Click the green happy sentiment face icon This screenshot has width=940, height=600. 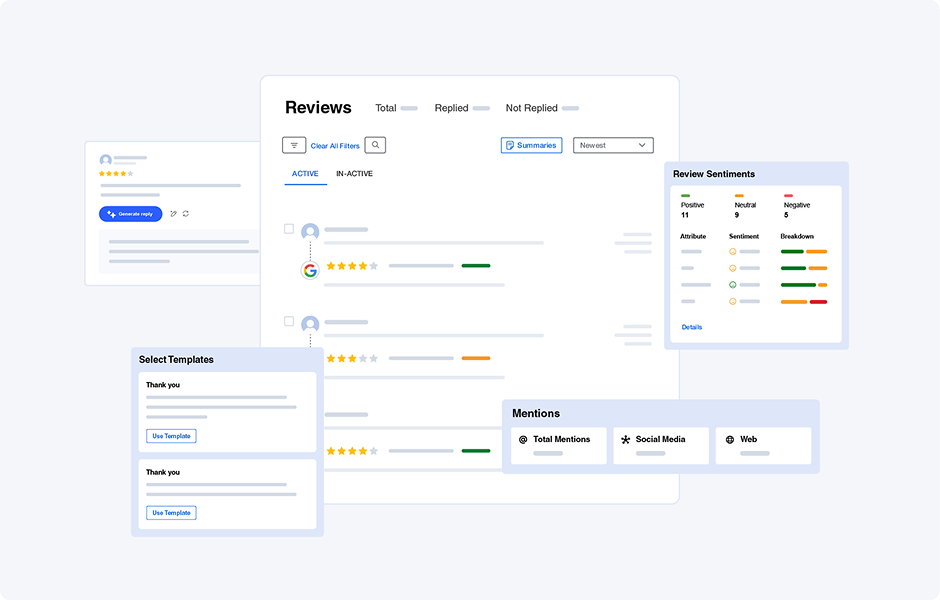pyautogui.click(x=732, y=285)
